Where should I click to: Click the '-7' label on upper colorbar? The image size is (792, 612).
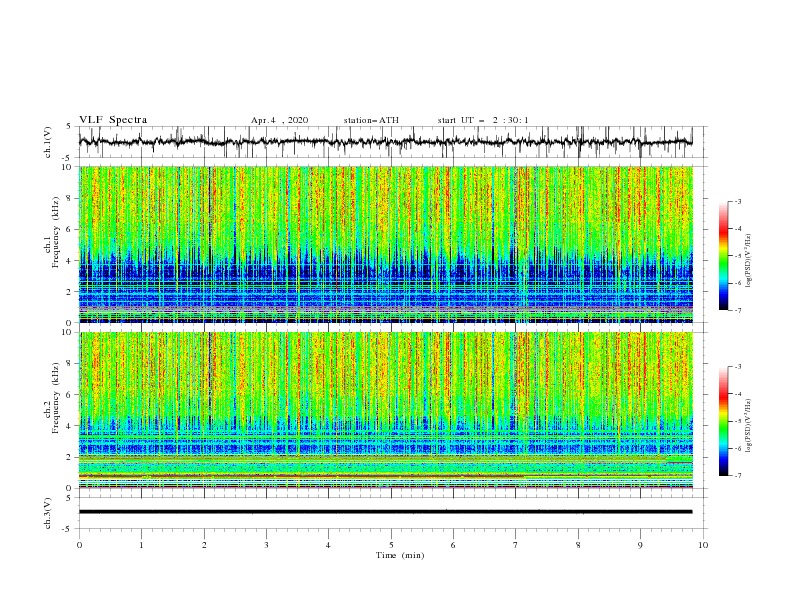coord(738,310)
